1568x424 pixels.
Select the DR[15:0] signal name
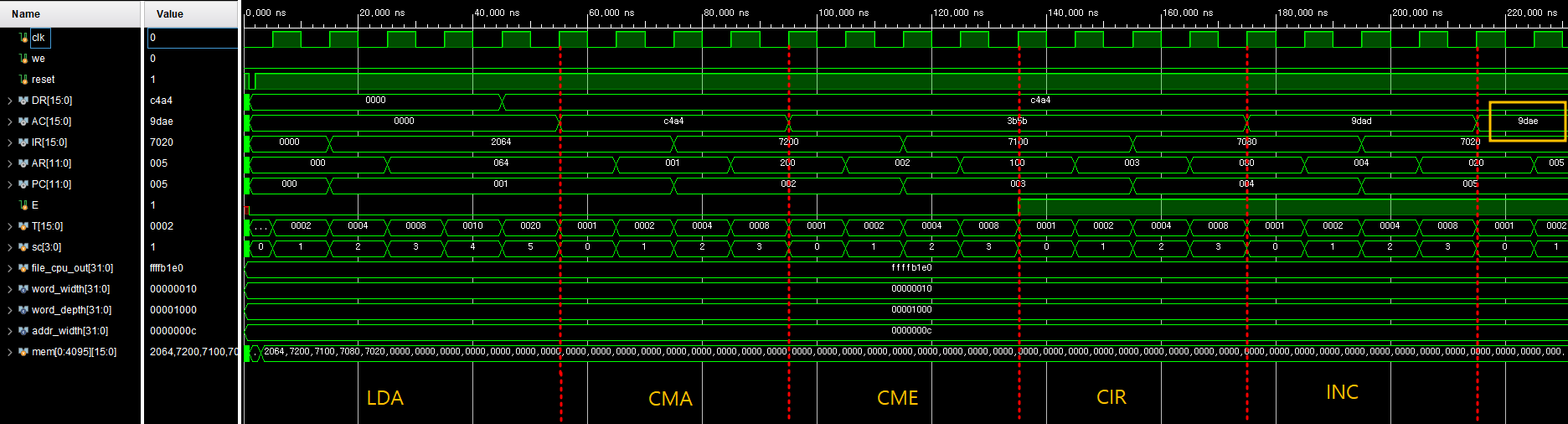pyautogui.click(x=52, y=101)
